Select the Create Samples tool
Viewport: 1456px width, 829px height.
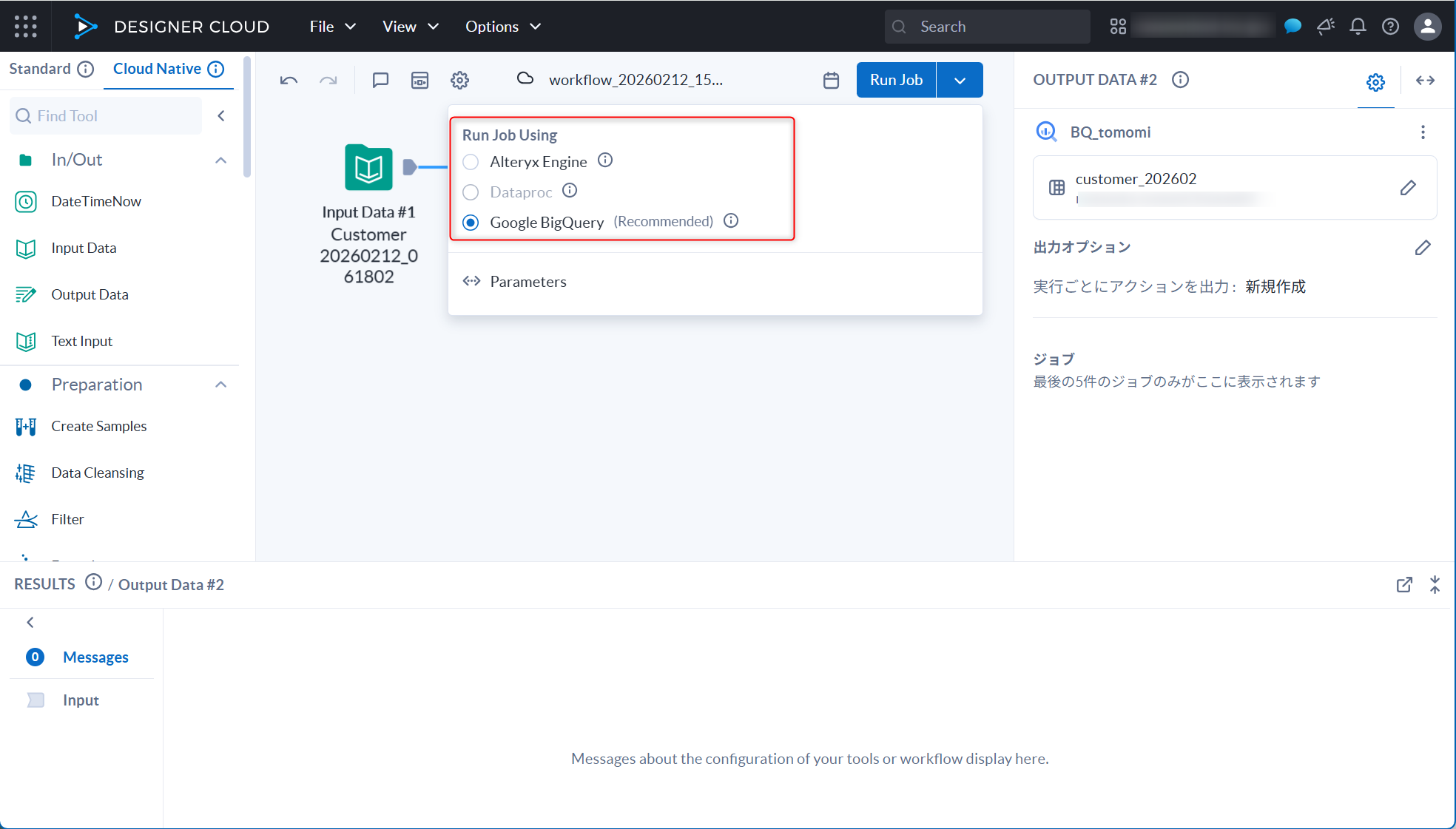tap(98, 426)
